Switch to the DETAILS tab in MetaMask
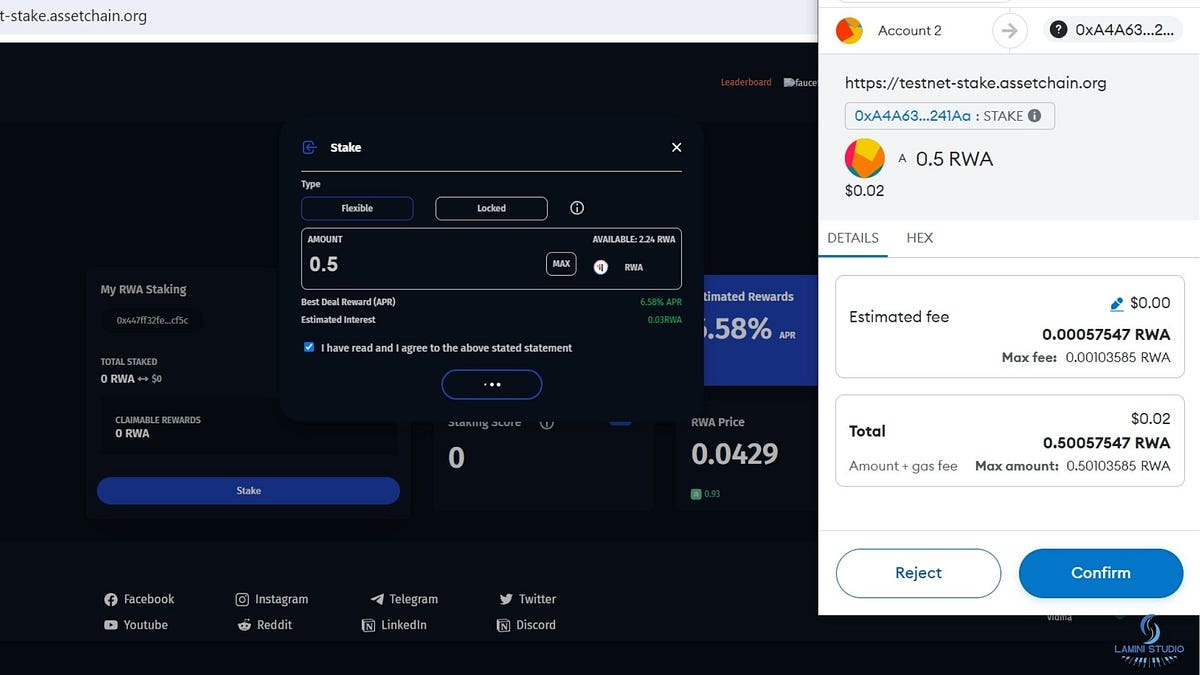This screenshot has width=1200, height=675. pos(853,238)
